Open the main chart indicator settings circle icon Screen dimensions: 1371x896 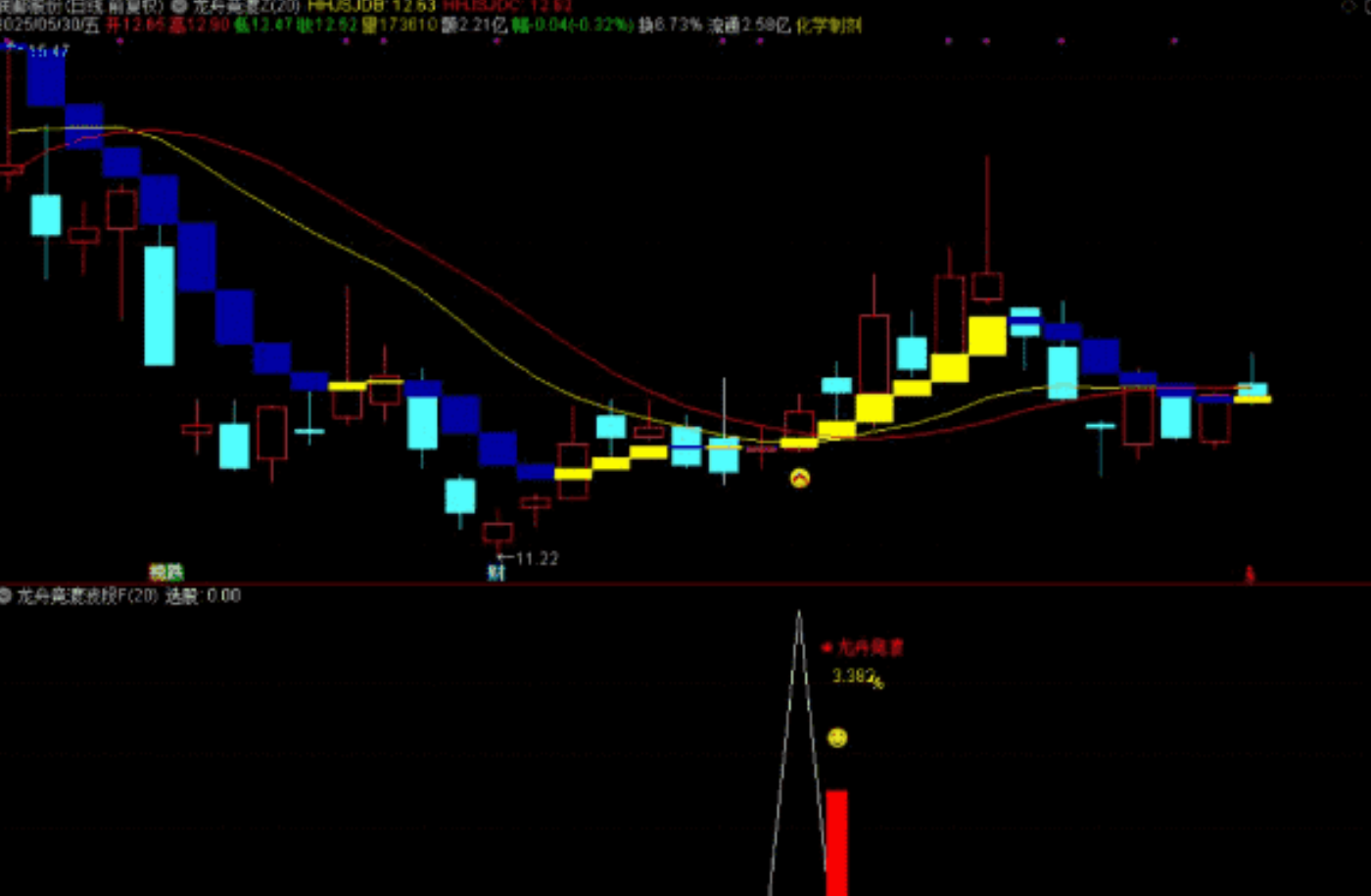point(180,6)
